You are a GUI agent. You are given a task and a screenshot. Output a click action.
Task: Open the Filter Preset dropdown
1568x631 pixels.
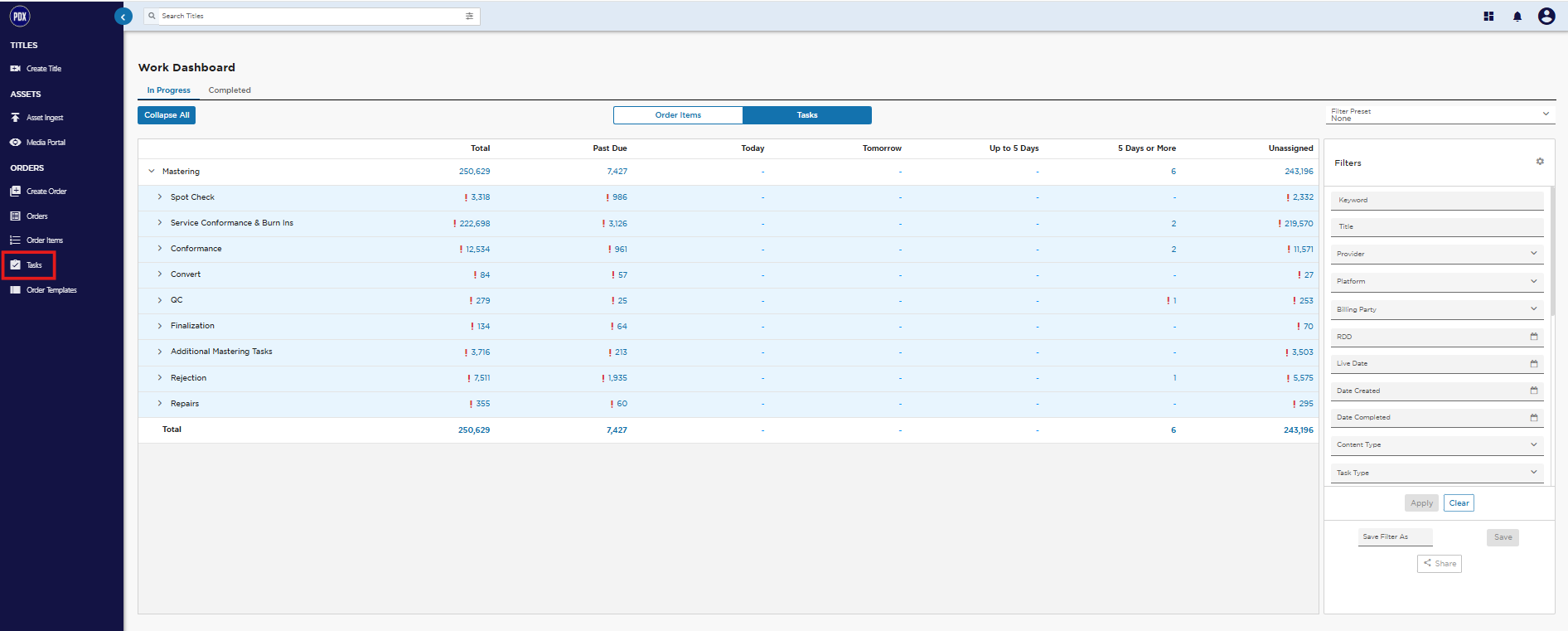click(1440, 114)
